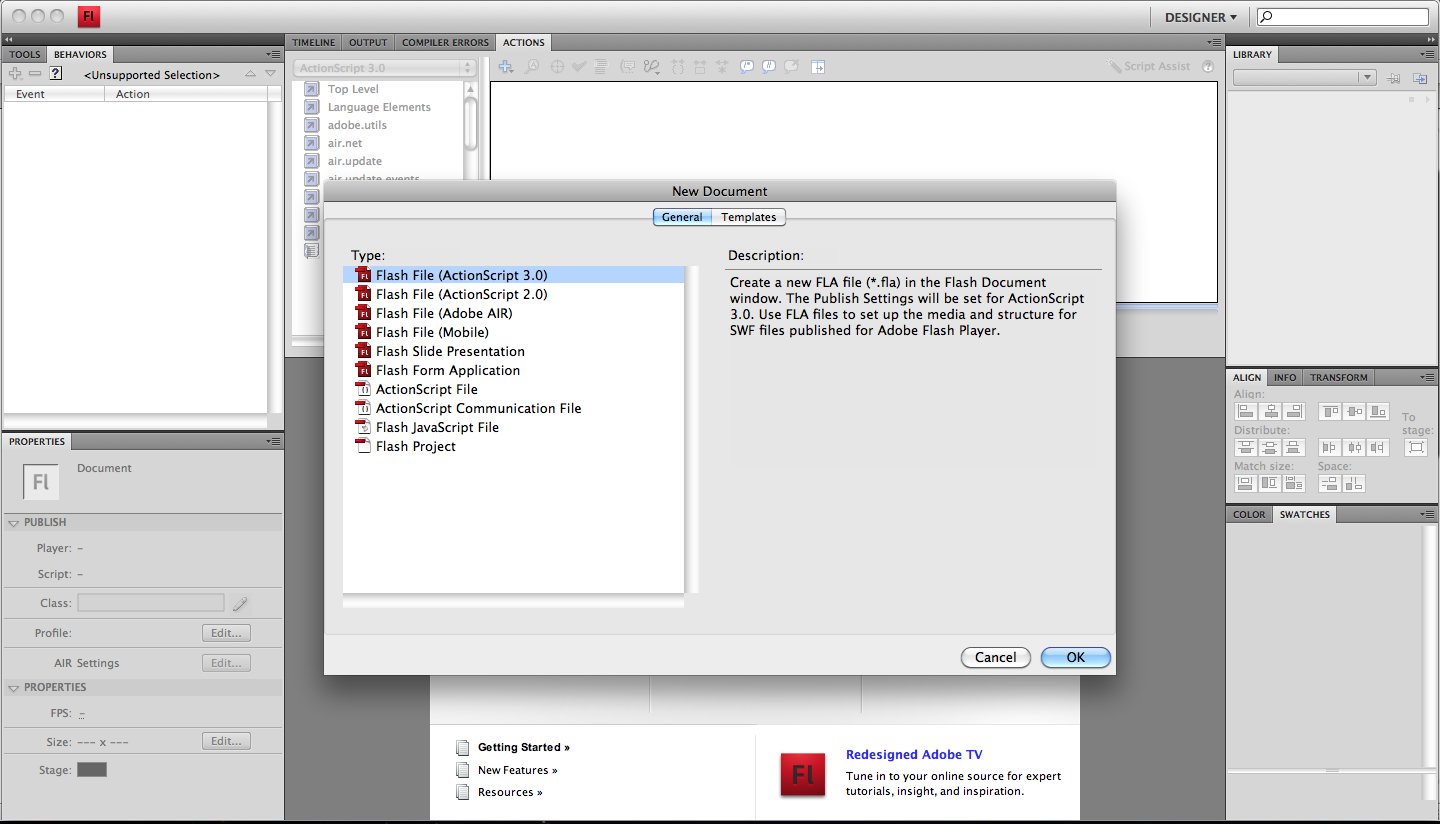Click Match width icon in Align panel
Viewport: 1440px width, 824px height.
[x=1246, y=483]
